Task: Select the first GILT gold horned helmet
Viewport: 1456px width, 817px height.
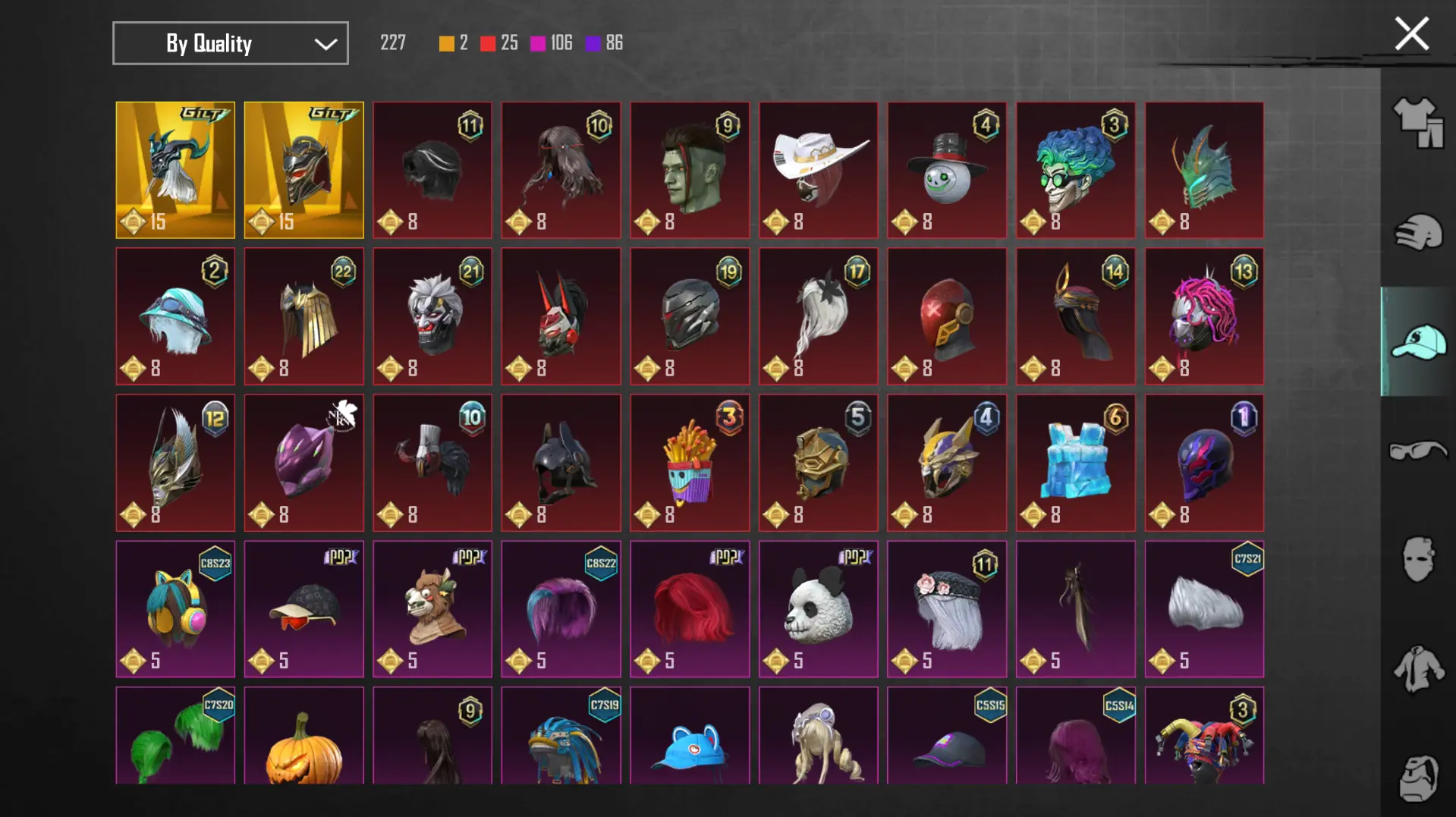Action: (175, 170)
